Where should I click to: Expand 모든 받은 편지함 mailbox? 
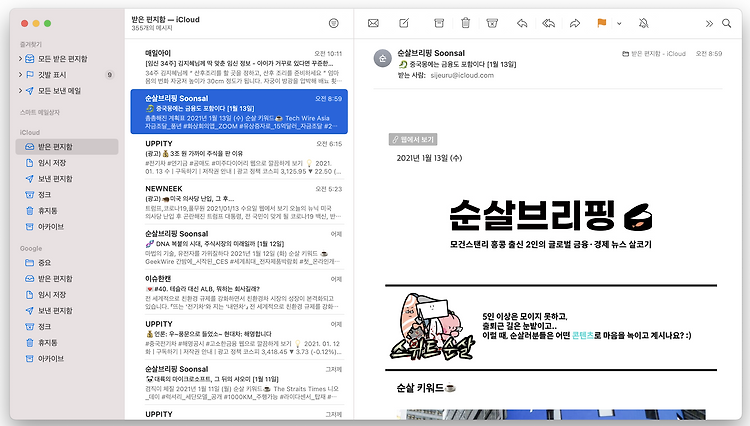[20, 59]
